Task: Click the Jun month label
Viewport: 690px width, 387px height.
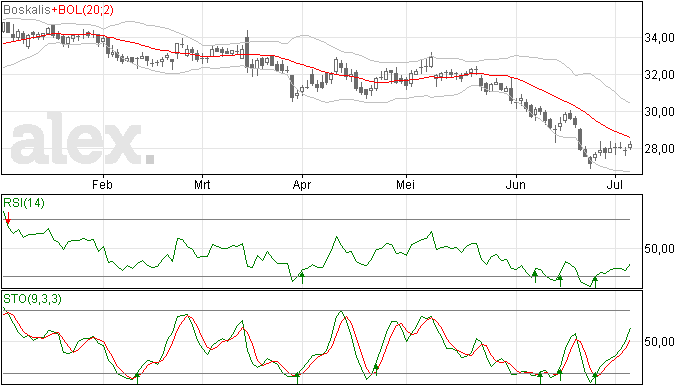Action: click(x=515, y=184)
